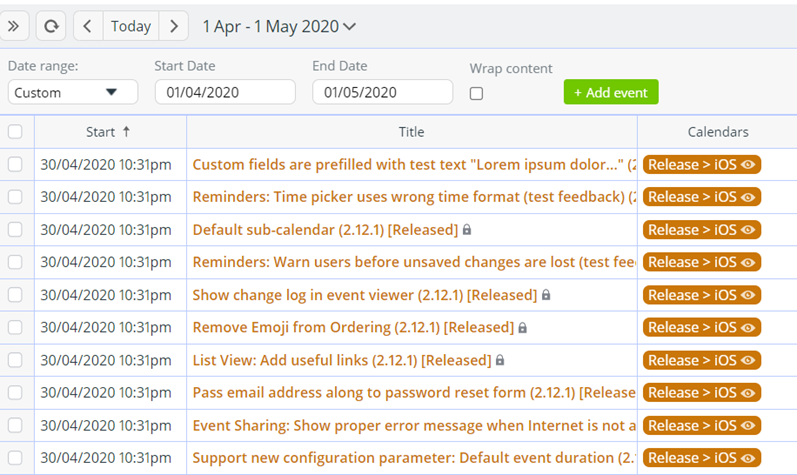The height and width of the screenshot is (475, 797).
Task: Check the row for Support new configuration parameter
Action: click(15, 458)
